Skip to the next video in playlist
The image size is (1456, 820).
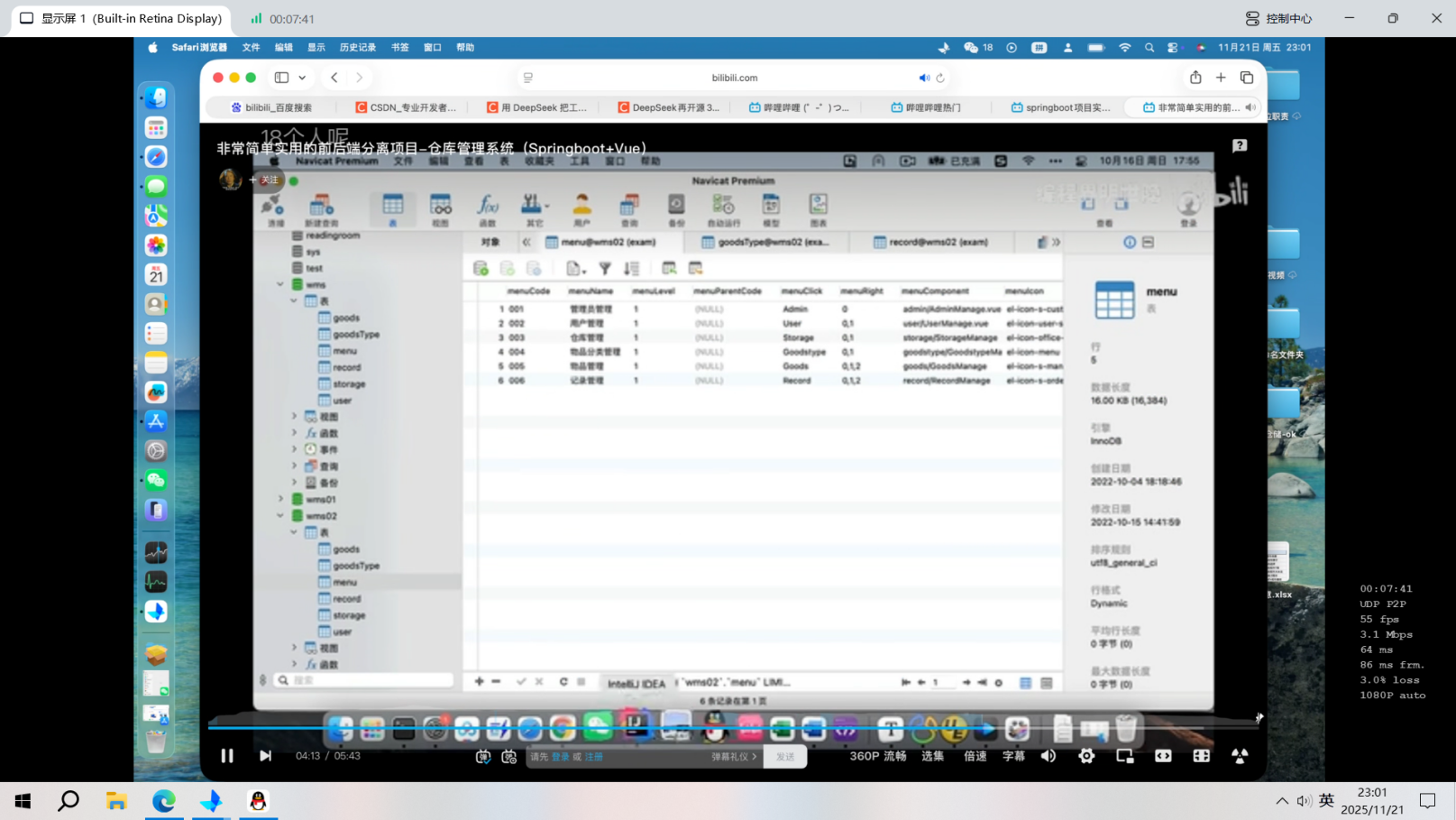[265, 756]
